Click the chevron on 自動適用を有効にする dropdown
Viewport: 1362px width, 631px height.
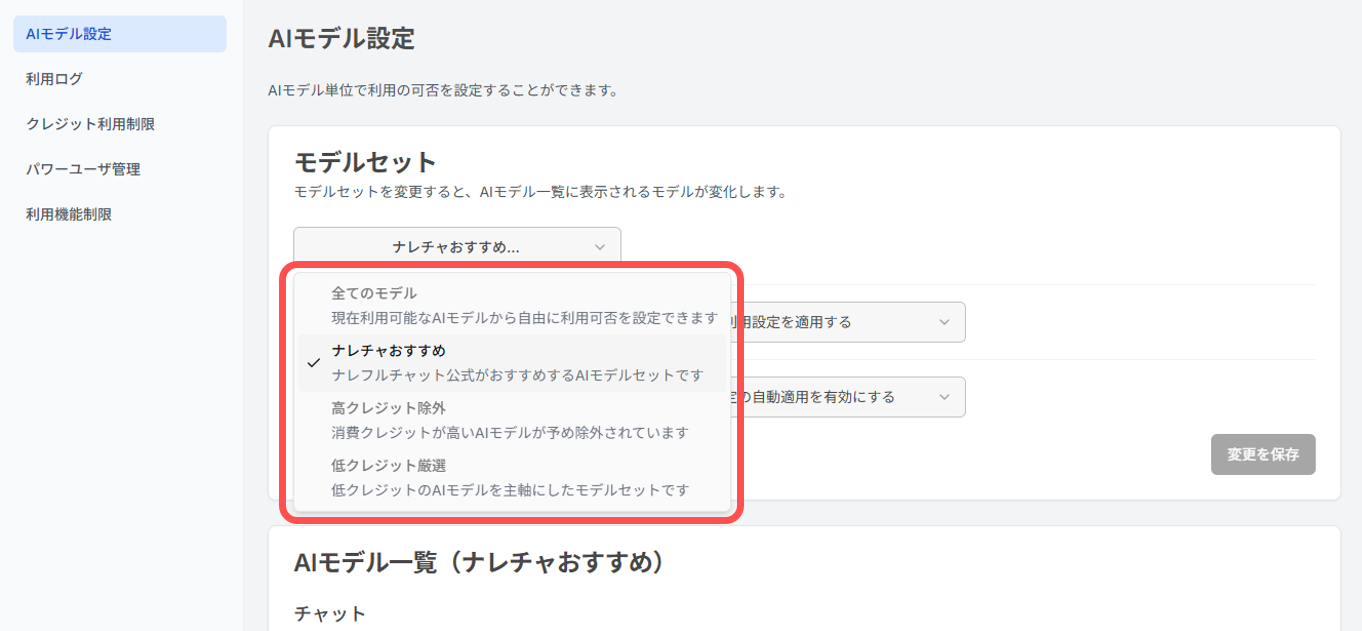pyautogui.click(x=944, y=397)
